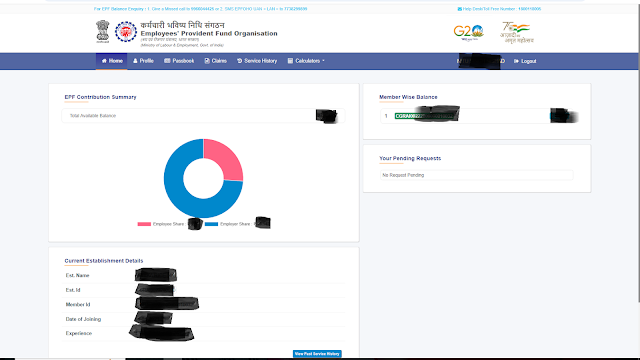Click the Passbook icon in the navigation bar
The height and width of the screenshot is (360, 640).
(167, 61)
